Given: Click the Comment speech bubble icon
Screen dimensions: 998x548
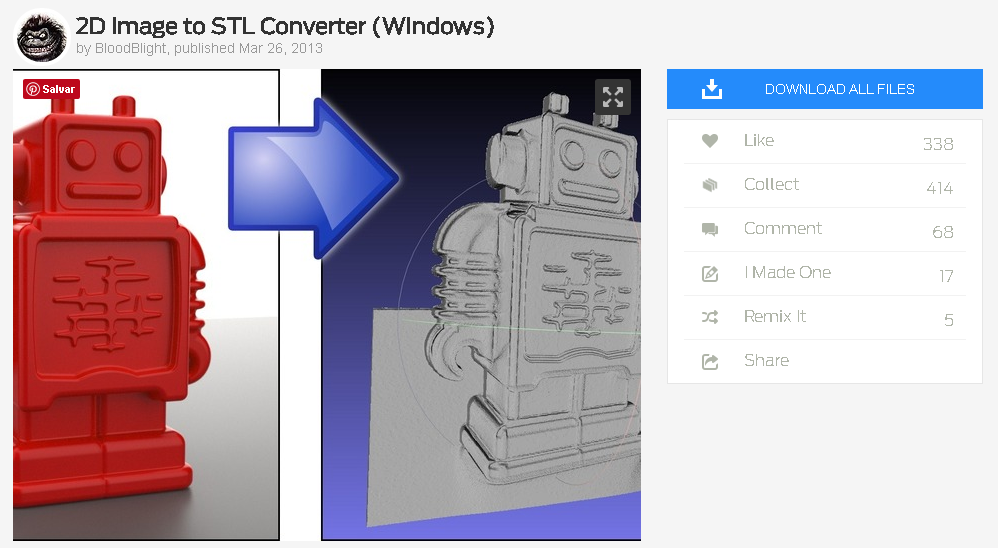Looking at the screenshot, I should coord(710,229).
